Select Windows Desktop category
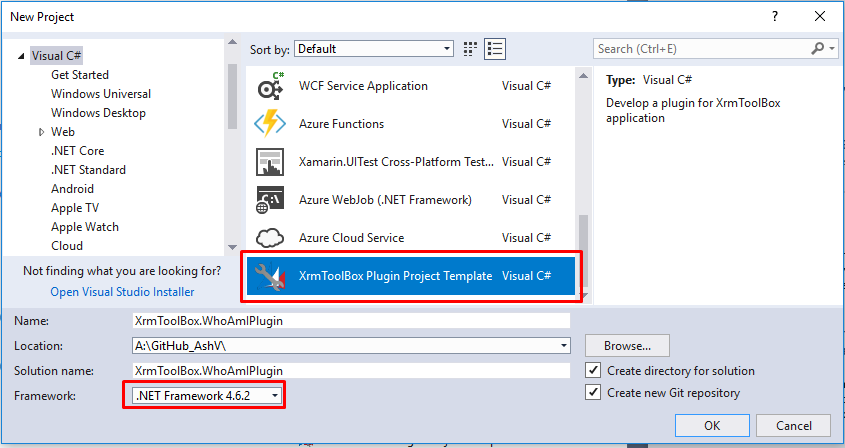Screen dimensions: 845x448 coord(98,113)
